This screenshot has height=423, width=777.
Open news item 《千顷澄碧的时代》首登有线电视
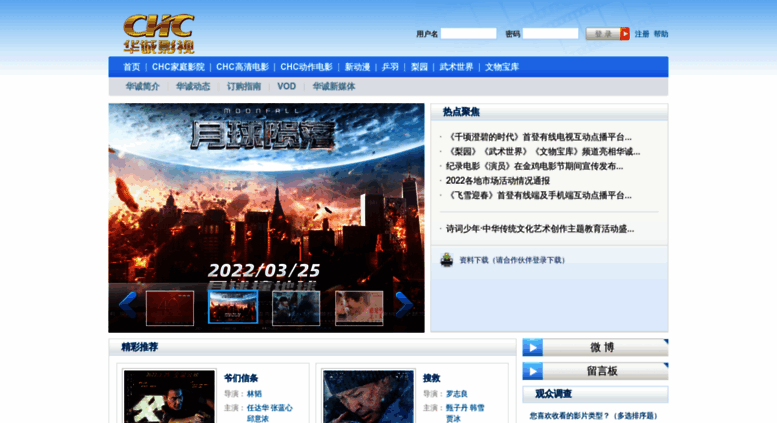(539, 137)
